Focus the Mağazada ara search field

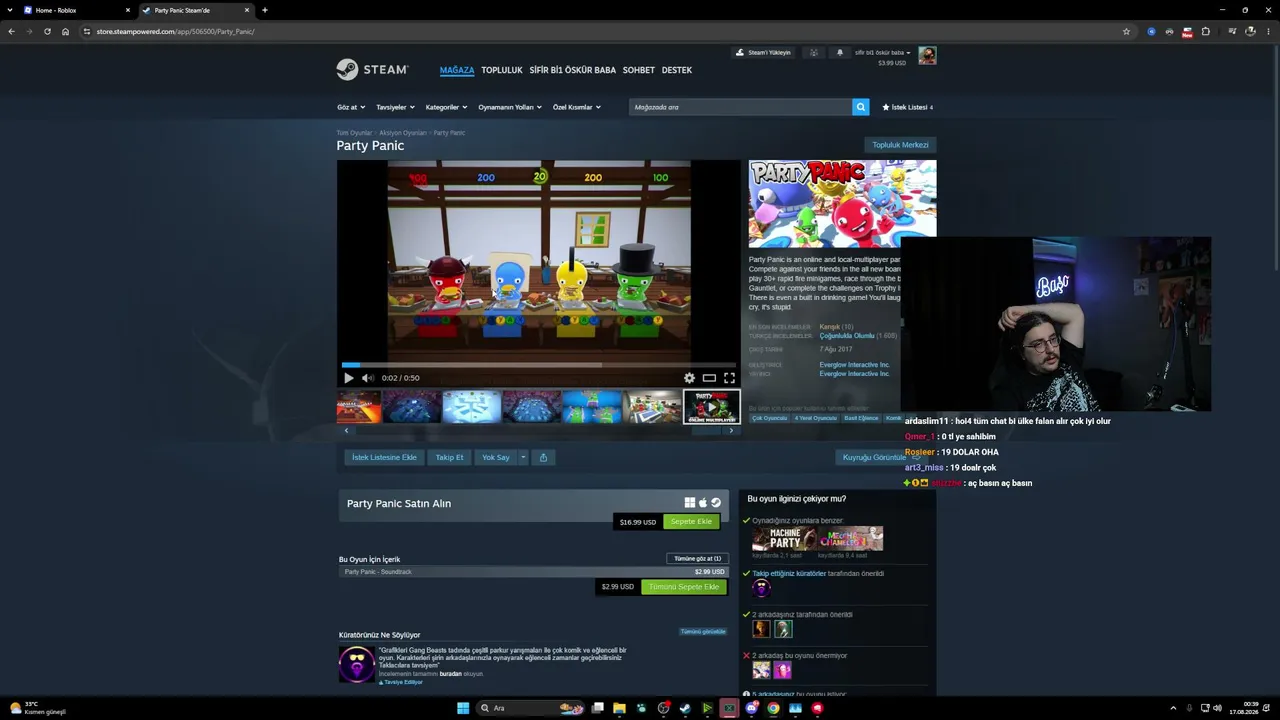[x=740, y=107]
